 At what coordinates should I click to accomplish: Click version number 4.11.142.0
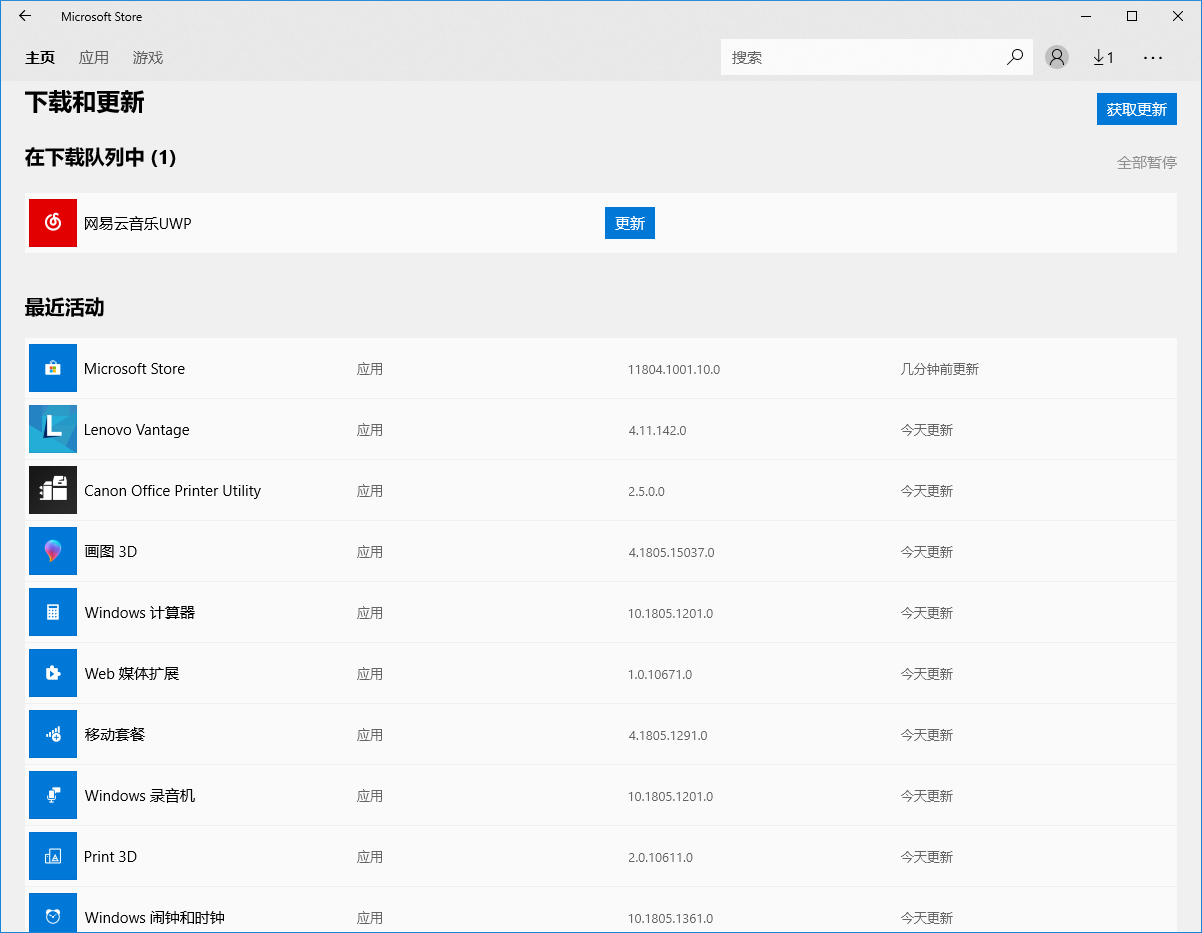click(x=657, y=431)
